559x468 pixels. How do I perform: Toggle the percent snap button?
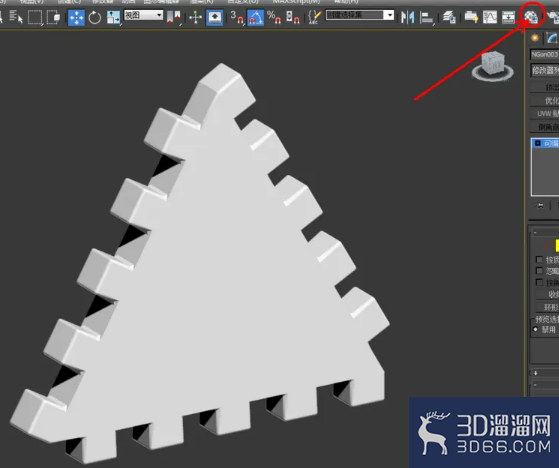point(274,17)
